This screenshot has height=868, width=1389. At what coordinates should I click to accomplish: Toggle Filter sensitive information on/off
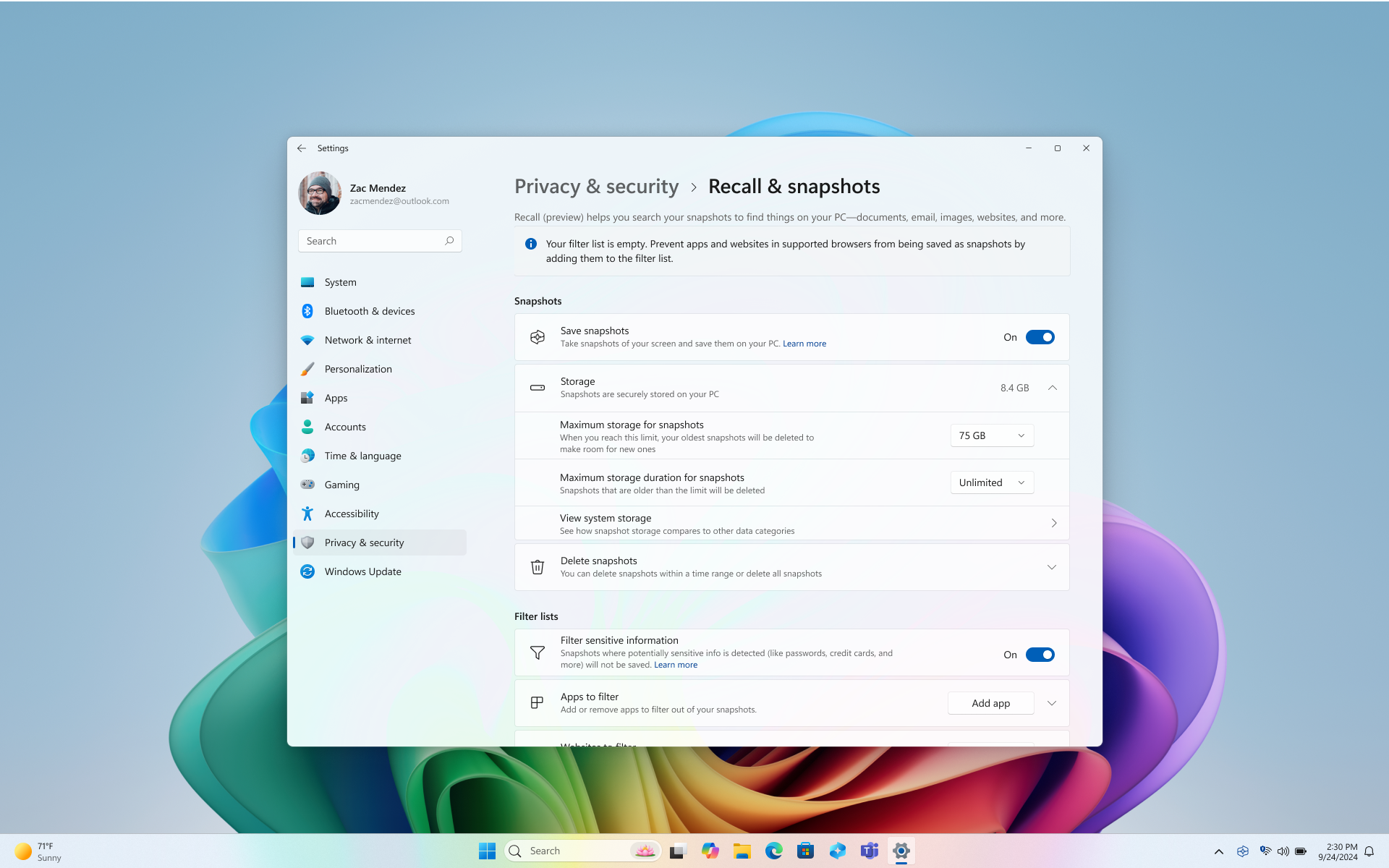pyautogui.click(x=1040, y=654)
